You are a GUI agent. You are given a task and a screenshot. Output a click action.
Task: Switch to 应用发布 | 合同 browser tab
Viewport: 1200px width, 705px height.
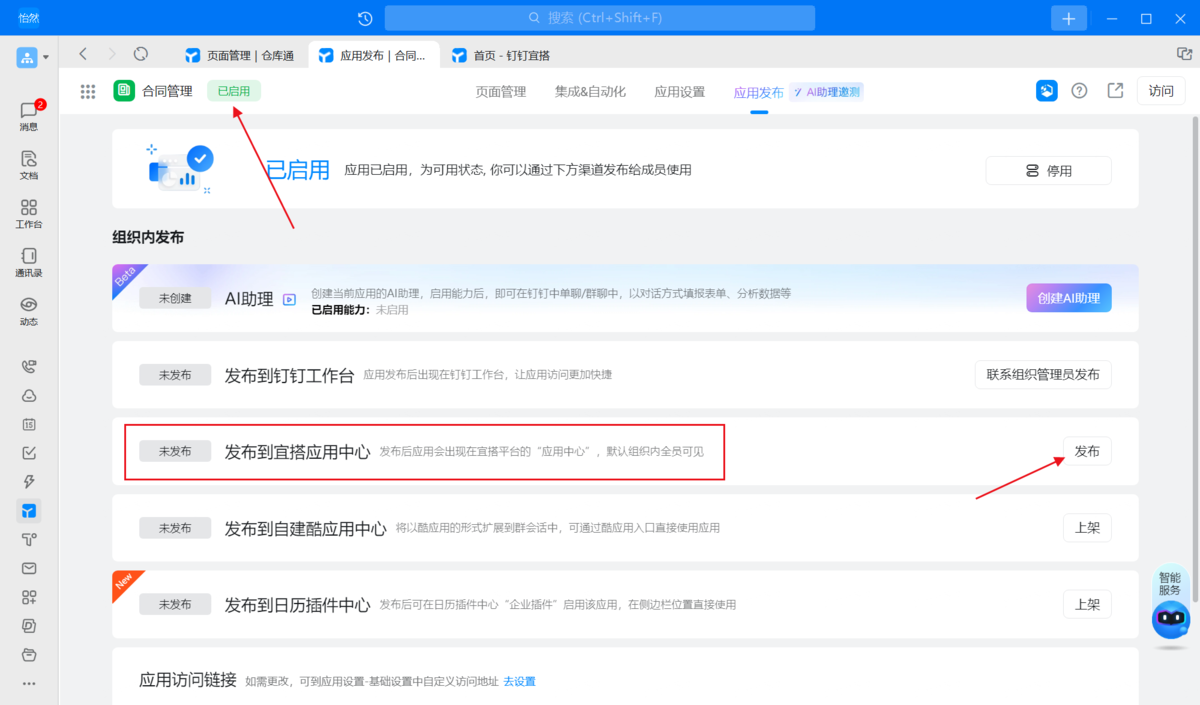(374, 56)
